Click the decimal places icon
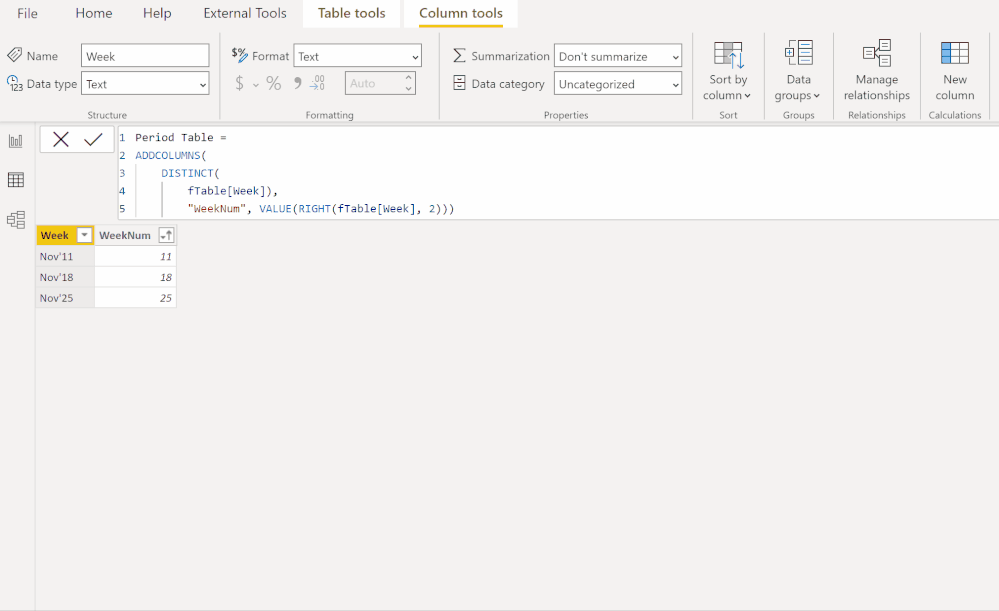The height and width of the screenshot is (611, 999). (317, 83)
